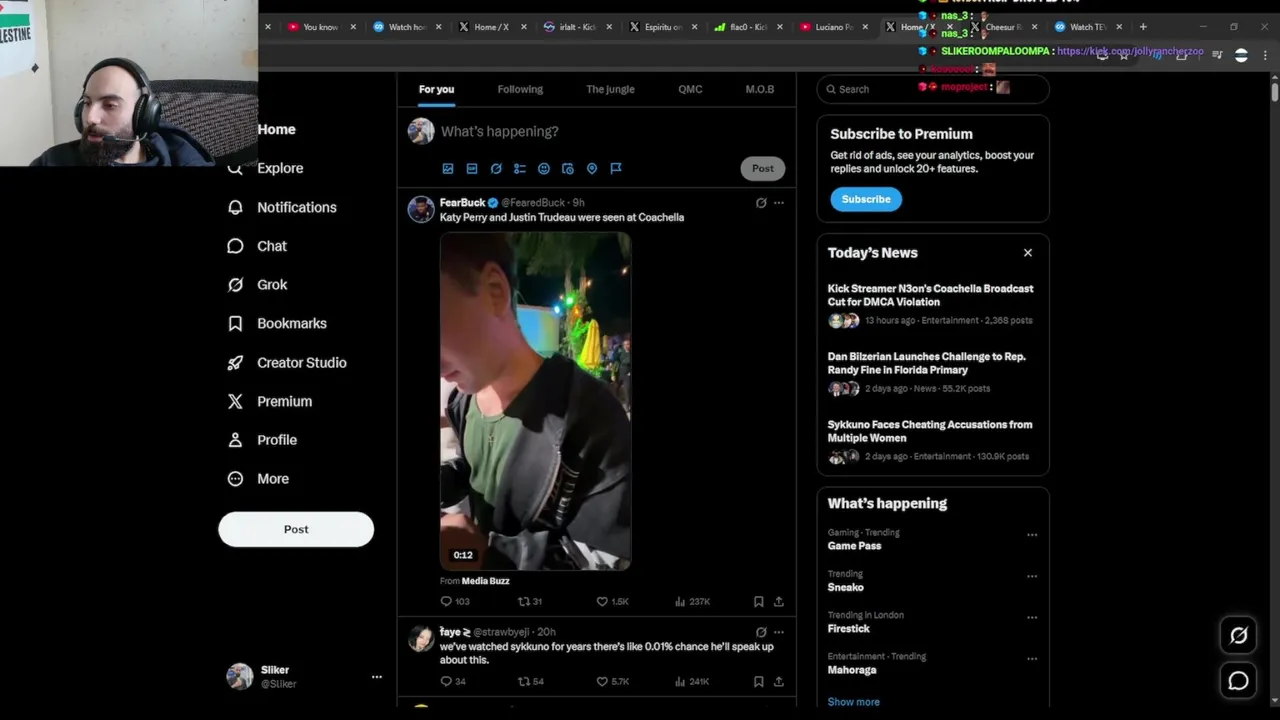
Task: Open the FearBuck username link
Action: pos(462,203)
